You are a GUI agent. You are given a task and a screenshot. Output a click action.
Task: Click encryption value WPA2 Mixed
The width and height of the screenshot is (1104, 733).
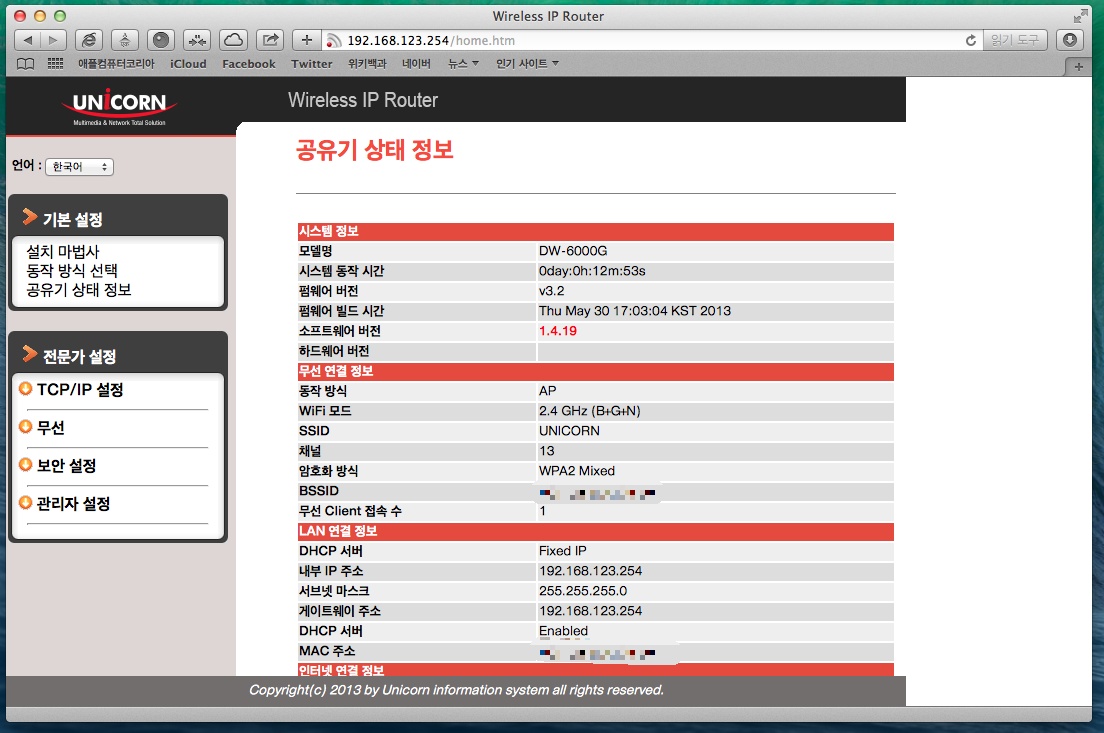click(x=577, y=470)
